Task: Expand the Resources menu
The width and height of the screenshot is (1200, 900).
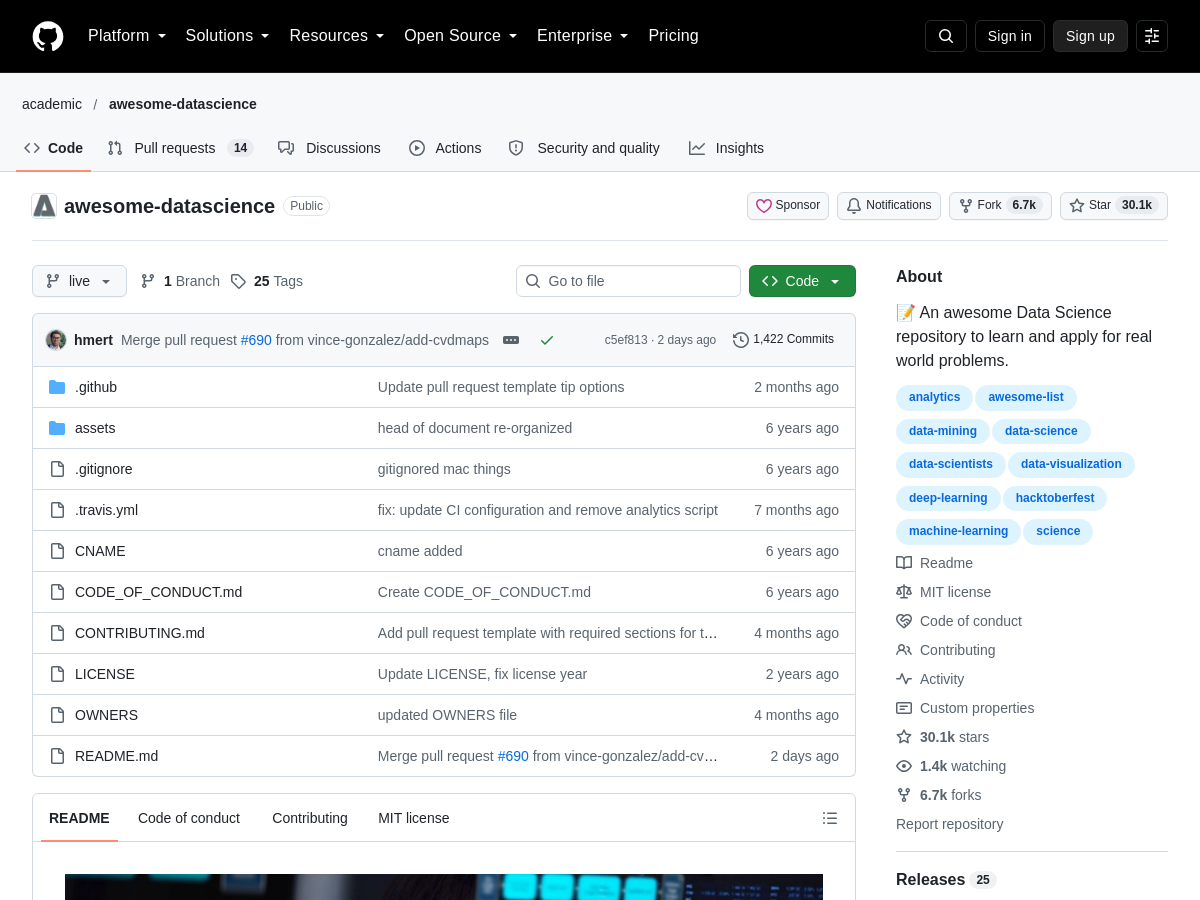Action: click(337, 36)
